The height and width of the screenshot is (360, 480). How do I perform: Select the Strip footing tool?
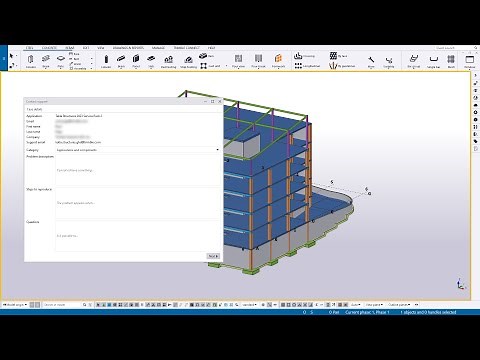[188, 61]
